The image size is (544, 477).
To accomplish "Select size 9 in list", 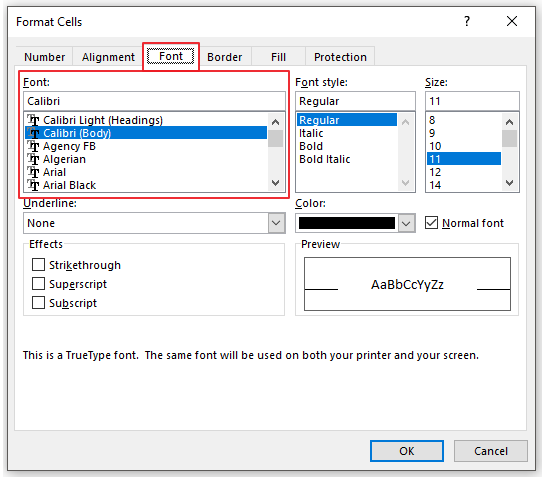I will coord(464,133).
